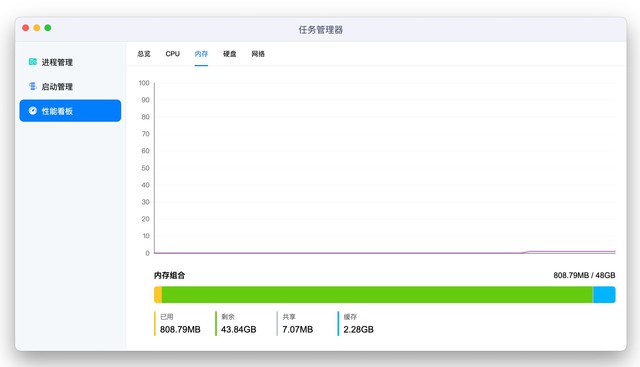This screenshot has width=640, height=367.
Task: Open the 网络 tab
Action: click(x=258, y=54)
